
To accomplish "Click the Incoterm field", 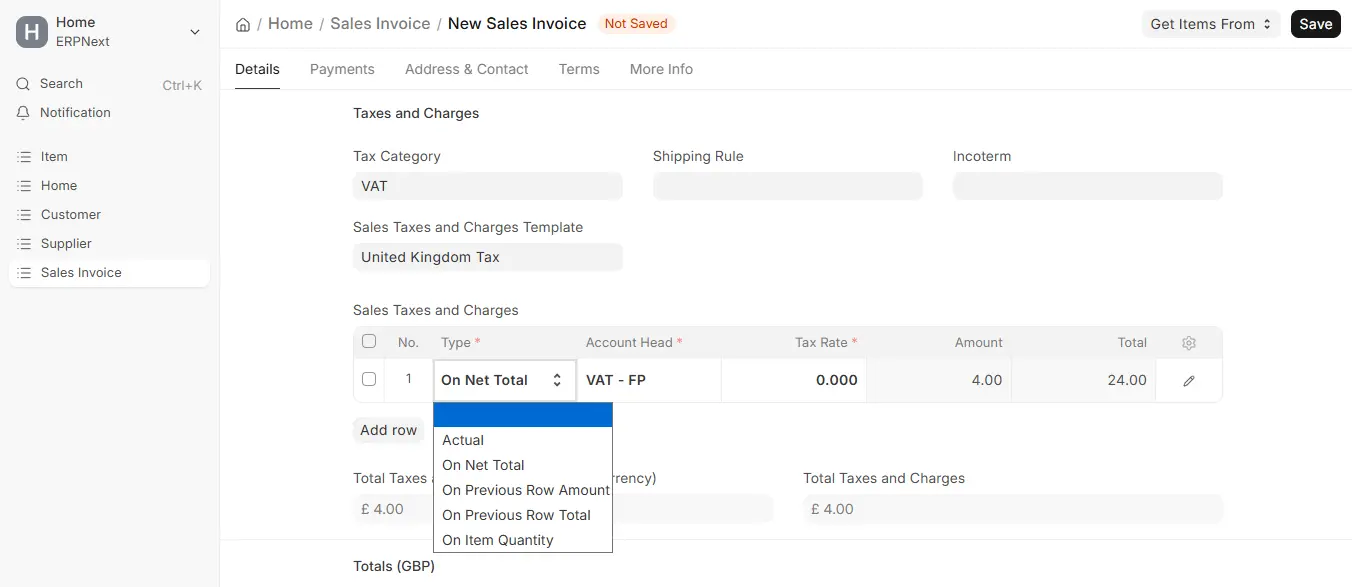I will 1088,186.
